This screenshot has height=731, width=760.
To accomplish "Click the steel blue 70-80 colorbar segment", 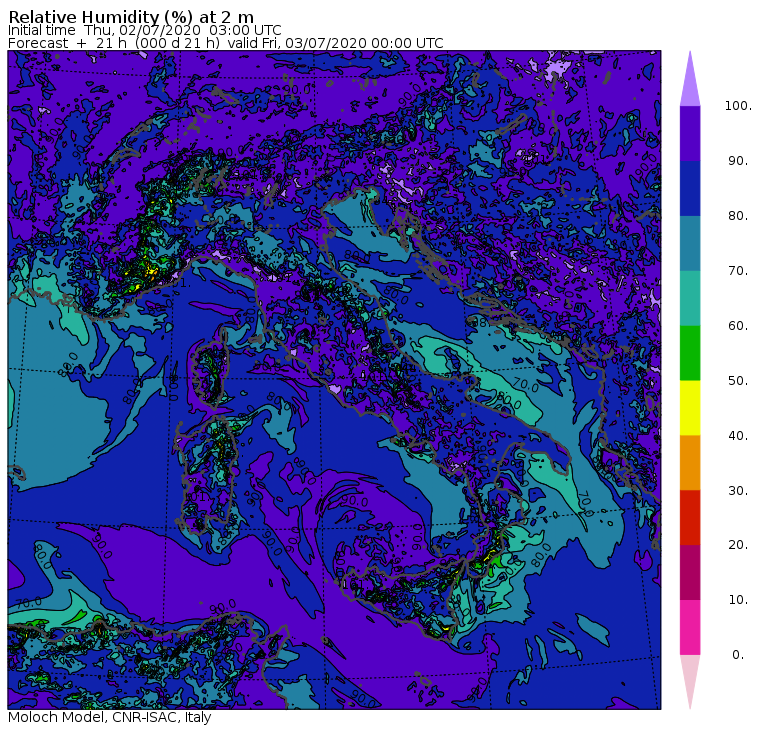I will coord(690,243).
